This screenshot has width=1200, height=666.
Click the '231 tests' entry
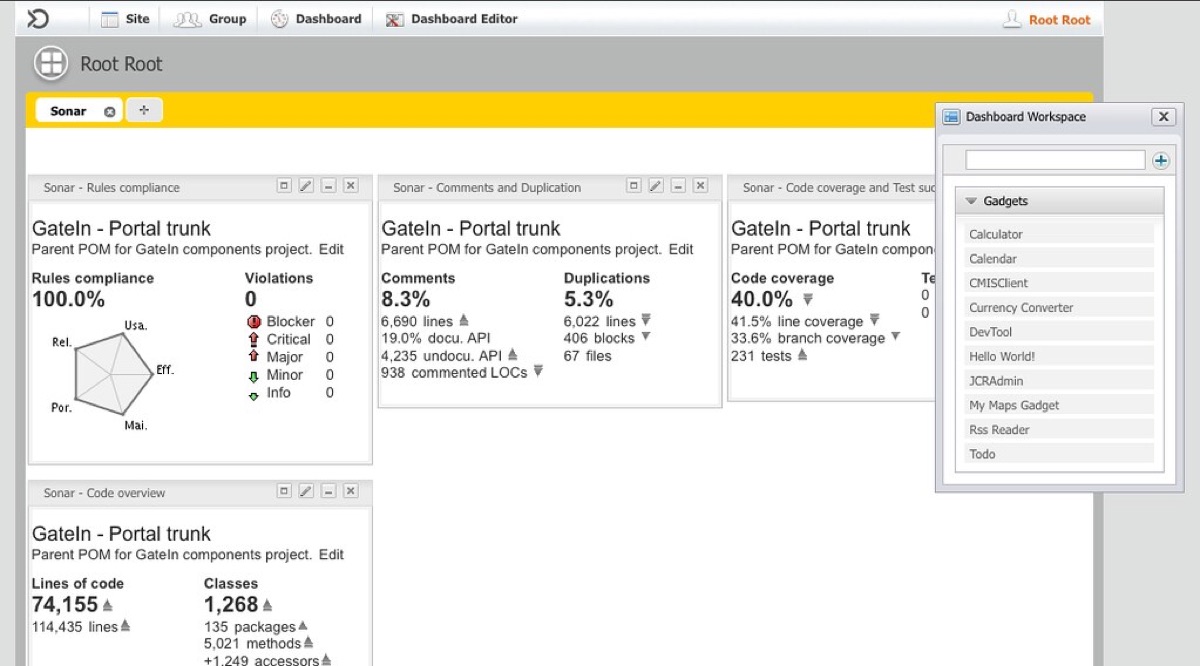click(761, 355)
